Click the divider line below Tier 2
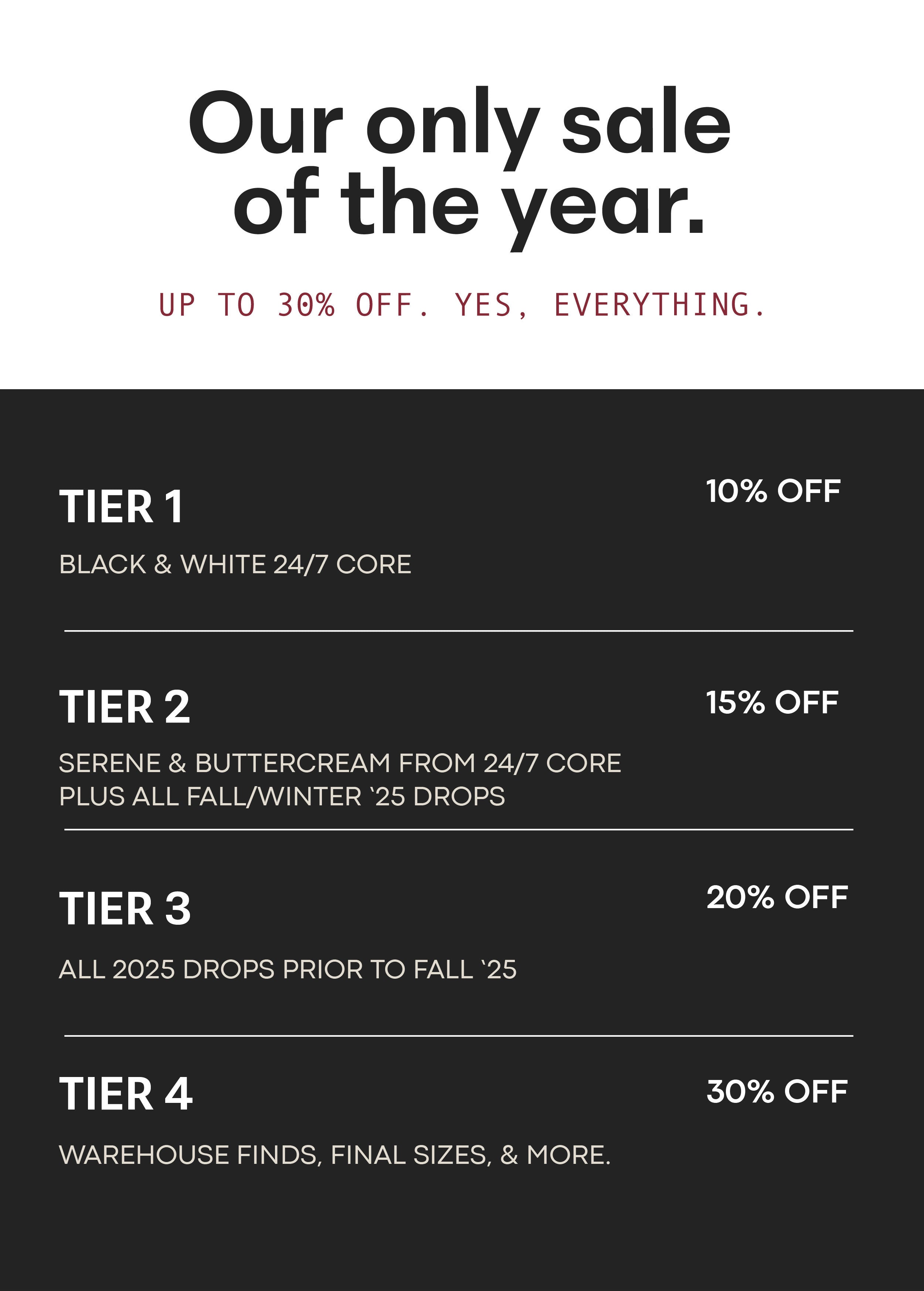Screen dimensions: 924x1291 pyautogui.click(x=459, y=830)
